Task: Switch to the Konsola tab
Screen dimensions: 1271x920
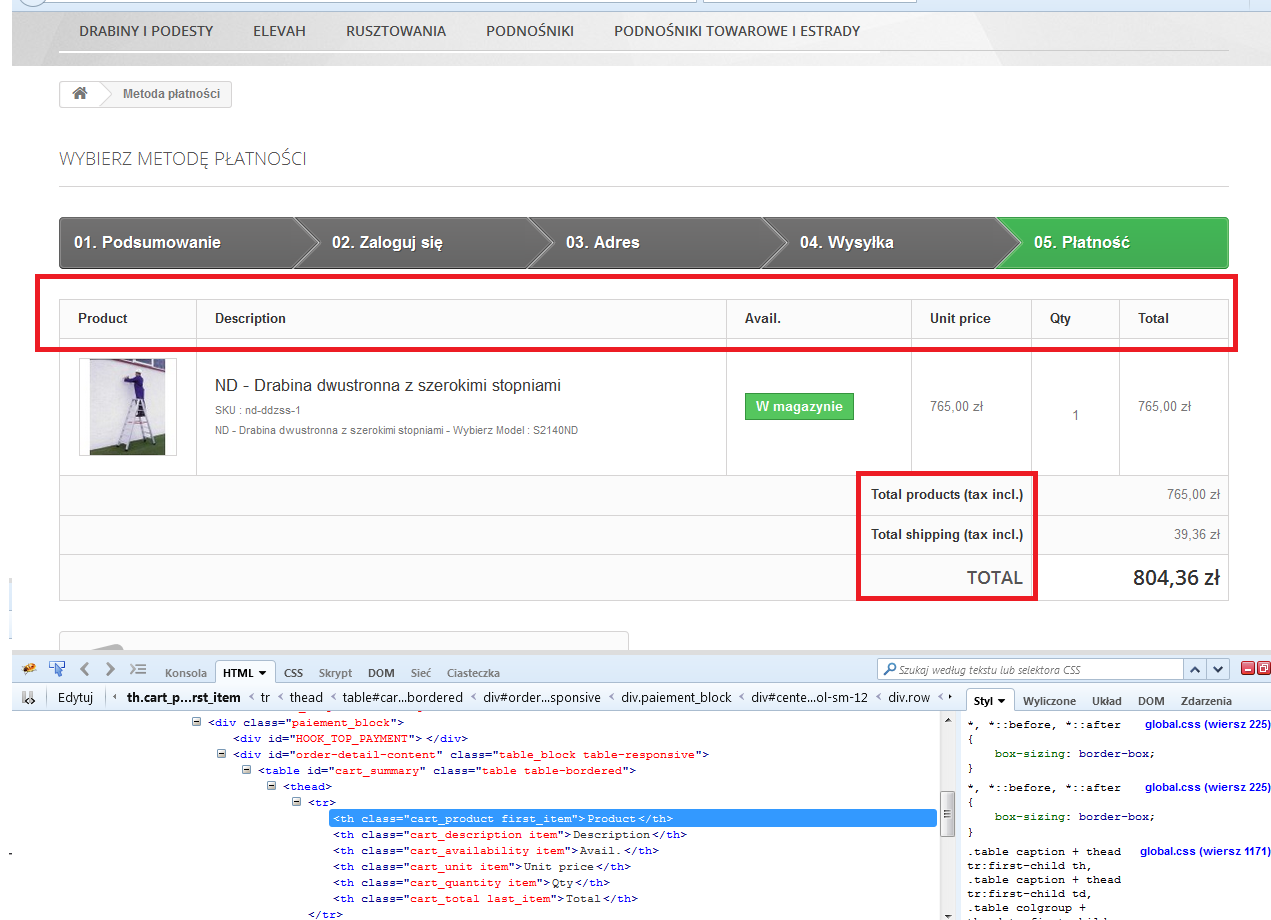Action: tap(186, 673)
